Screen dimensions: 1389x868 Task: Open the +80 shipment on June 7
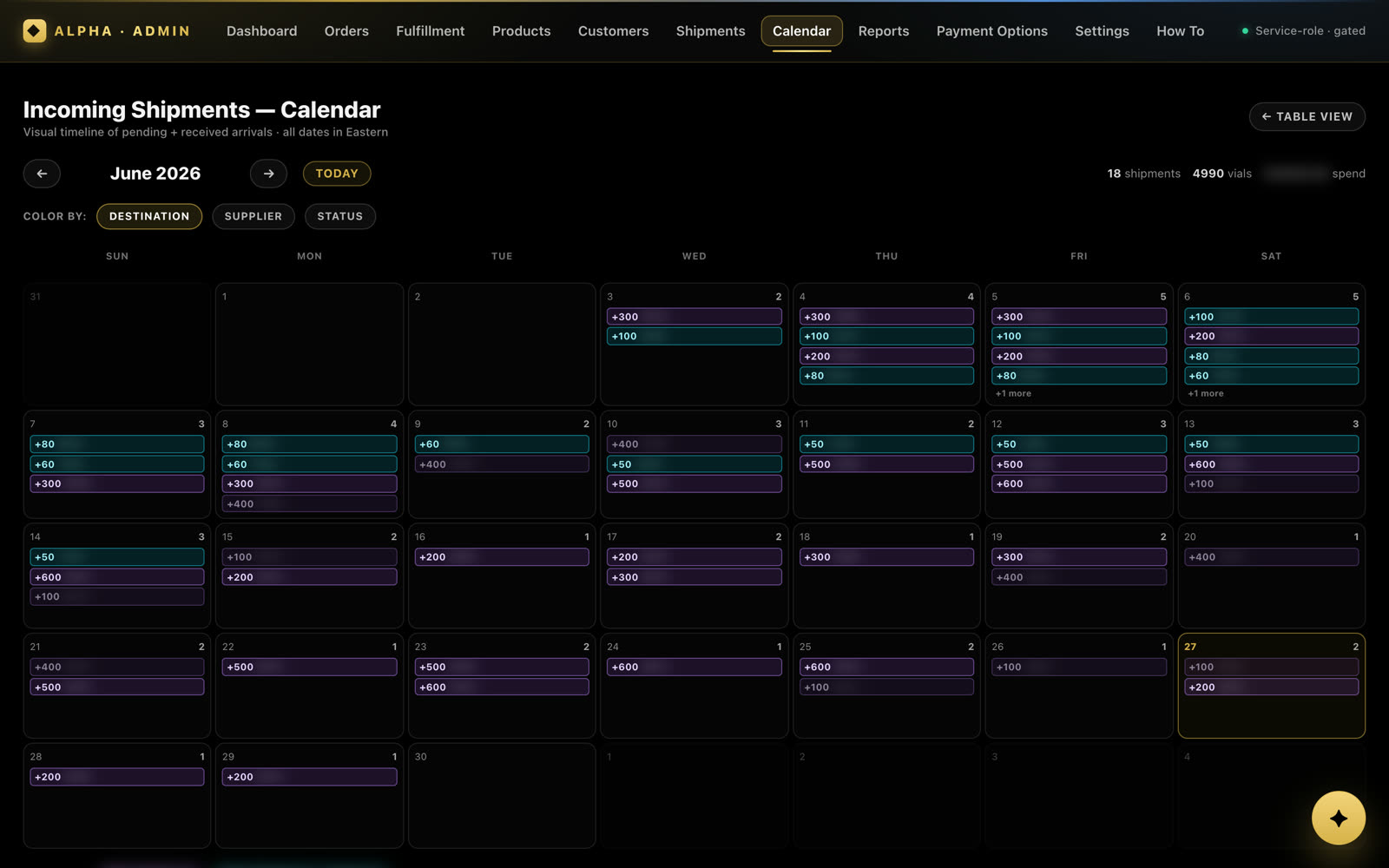pos(117,444)
